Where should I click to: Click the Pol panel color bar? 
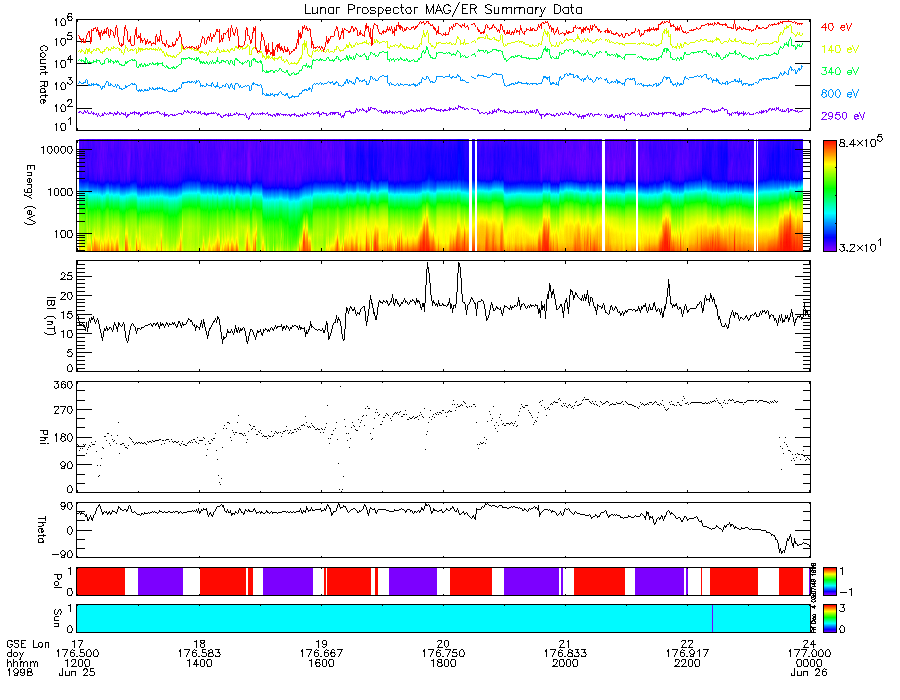click(x=829, y=581)
